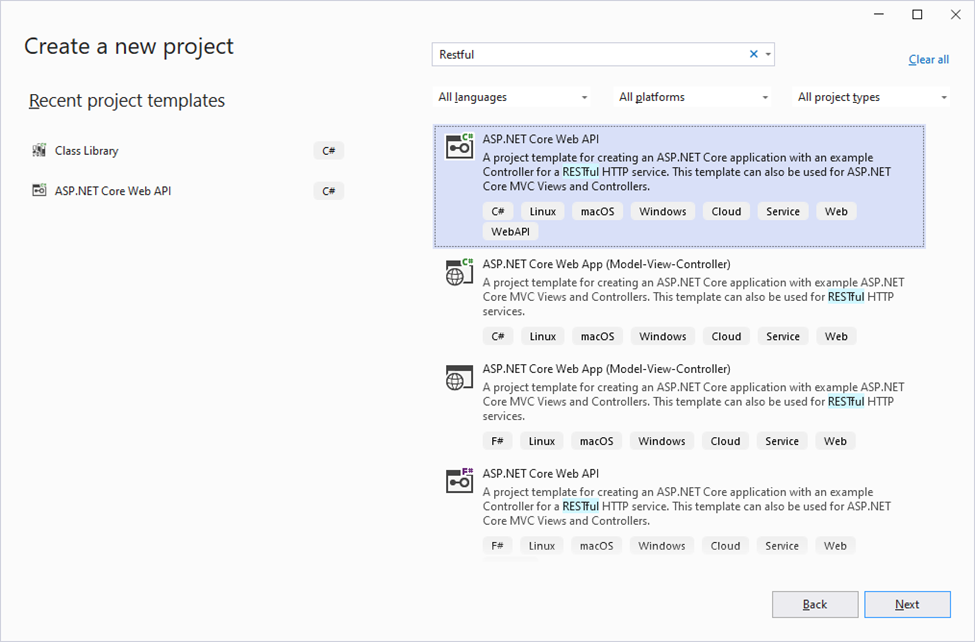975x642 pixels.
Task: Select the C# ASP.NET Core Web App MVC template
Action: pyautogui.click(x=679, y=302)
